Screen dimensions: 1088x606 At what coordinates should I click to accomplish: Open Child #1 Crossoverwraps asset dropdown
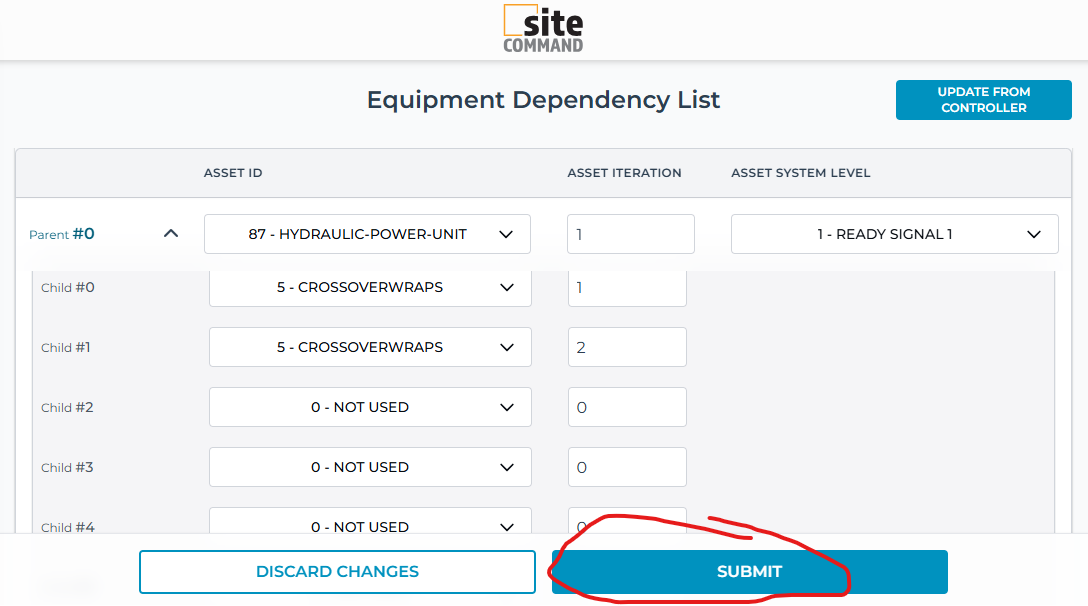coord(370,348)
